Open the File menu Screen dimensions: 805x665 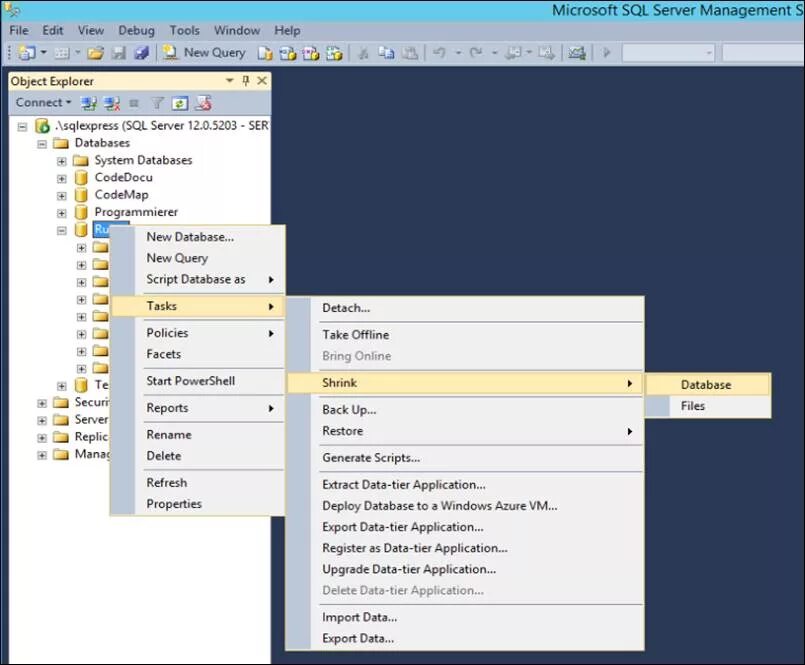point(19,31)
